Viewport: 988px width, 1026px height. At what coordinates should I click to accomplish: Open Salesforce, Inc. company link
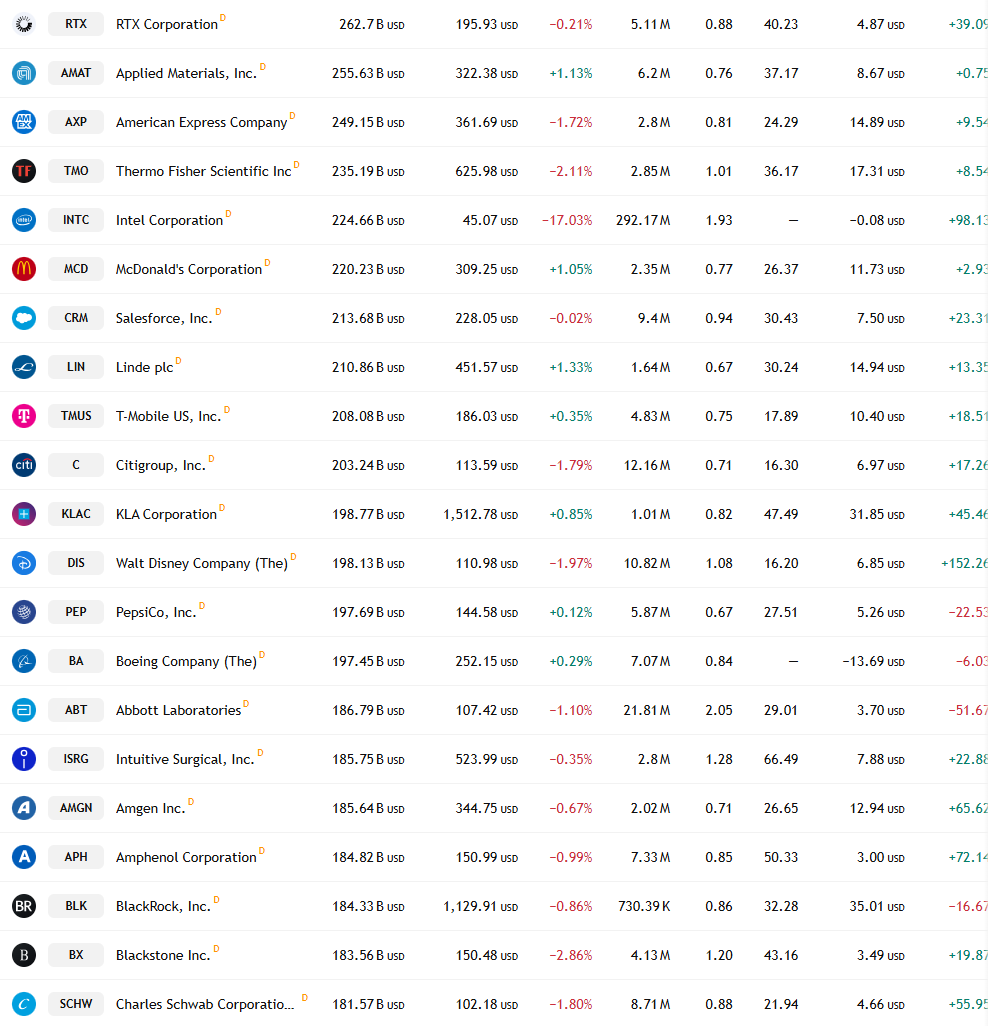164,319
